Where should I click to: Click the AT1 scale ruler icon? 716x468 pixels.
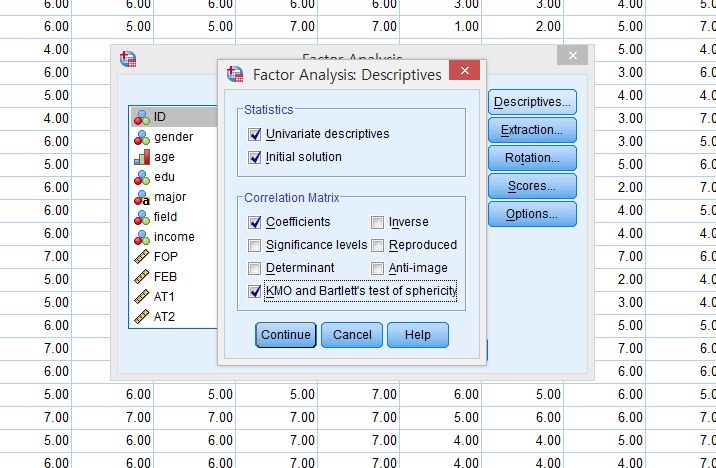[x=142, y=297]
